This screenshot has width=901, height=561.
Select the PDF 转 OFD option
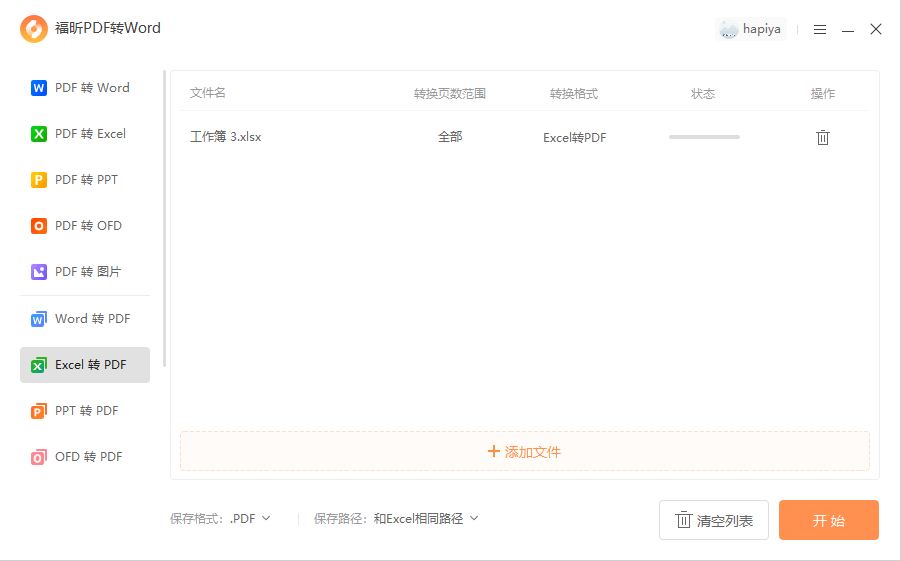85,226
